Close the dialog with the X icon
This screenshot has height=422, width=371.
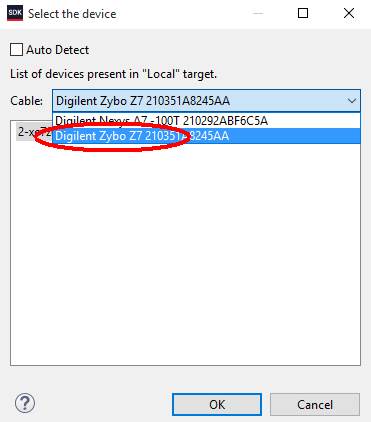pyautogui.click(x=349, y=13)
